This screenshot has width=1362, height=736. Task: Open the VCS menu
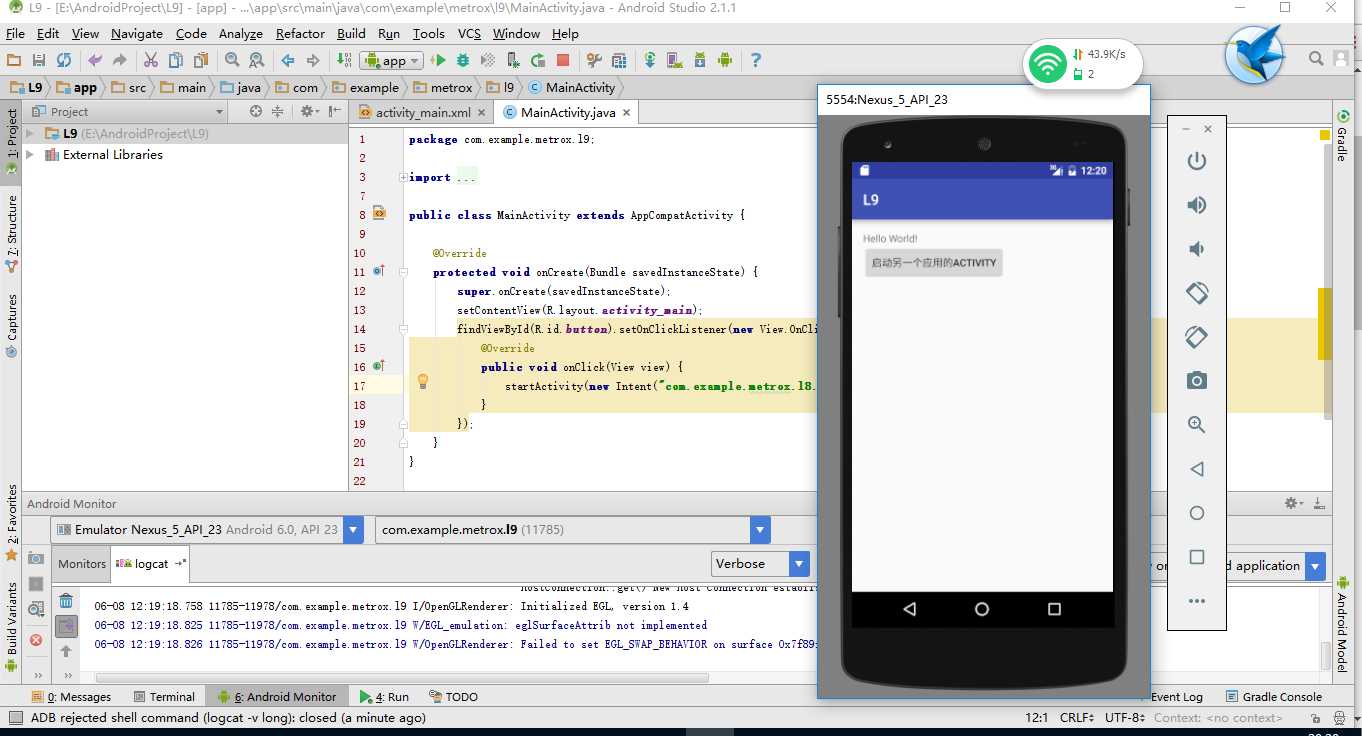point(469,33)
